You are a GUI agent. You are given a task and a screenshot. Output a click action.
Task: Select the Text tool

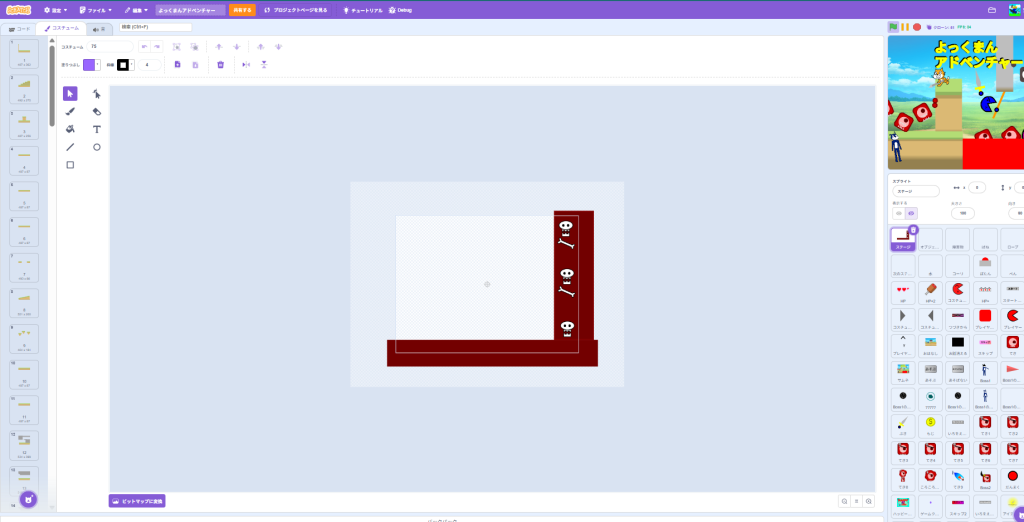tap(97, 129)
